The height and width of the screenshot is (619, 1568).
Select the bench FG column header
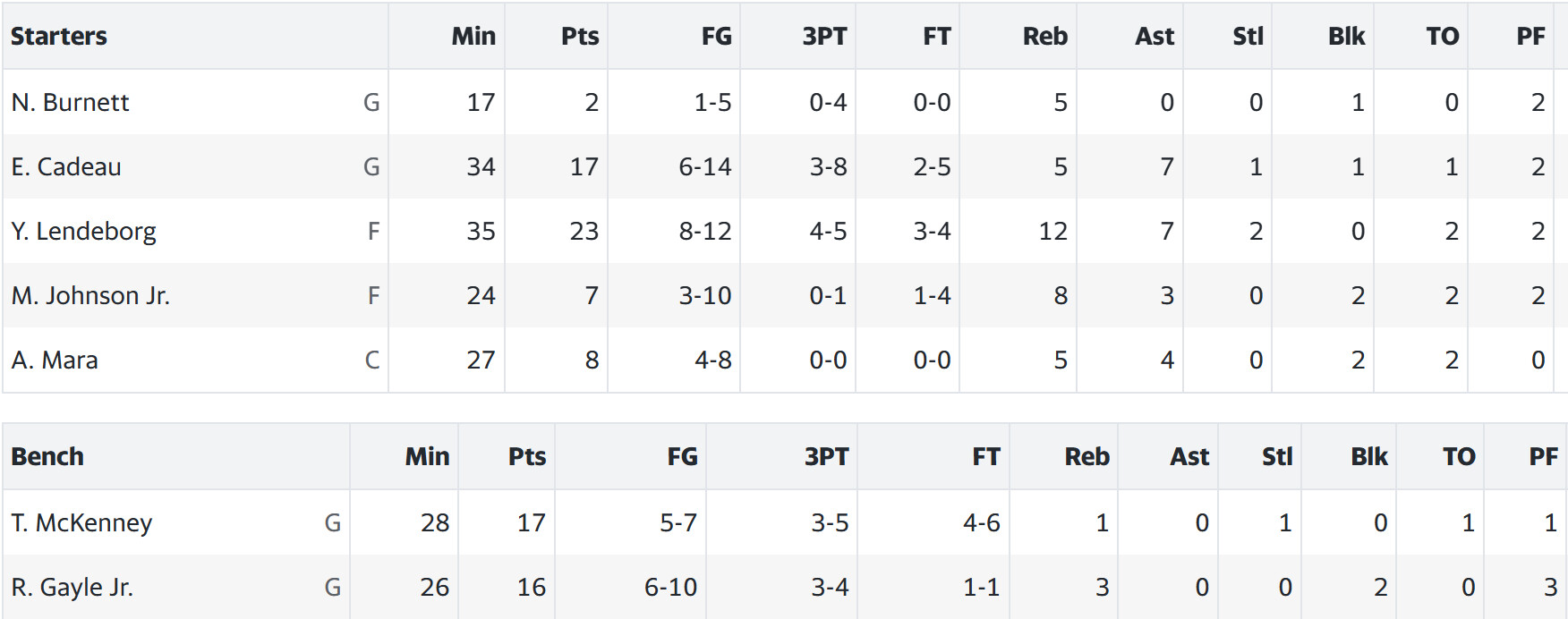(683, 457)
